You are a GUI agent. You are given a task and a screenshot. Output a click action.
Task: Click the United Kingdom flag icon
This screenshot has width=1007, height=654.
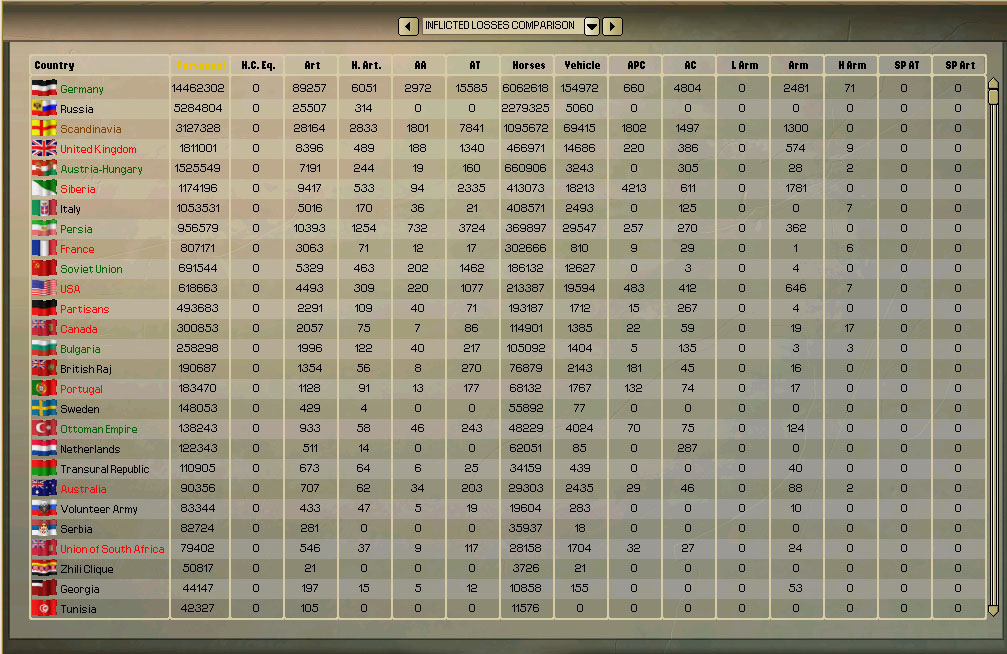[x=44, y=148]
